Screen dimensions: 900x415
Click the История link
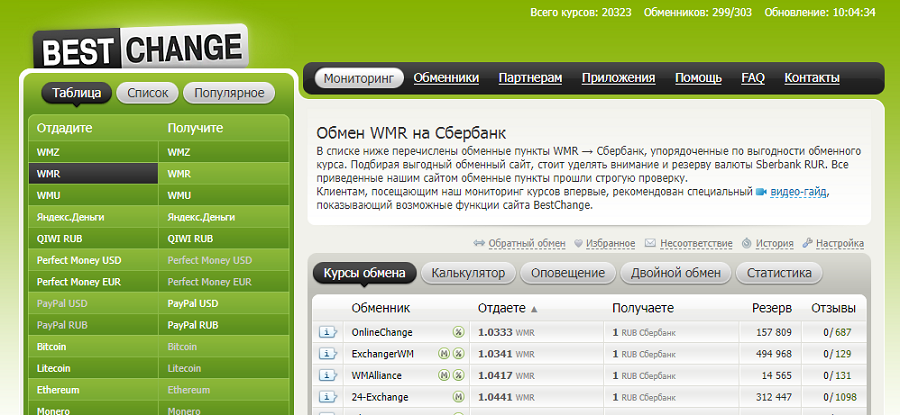click(774, 243)
